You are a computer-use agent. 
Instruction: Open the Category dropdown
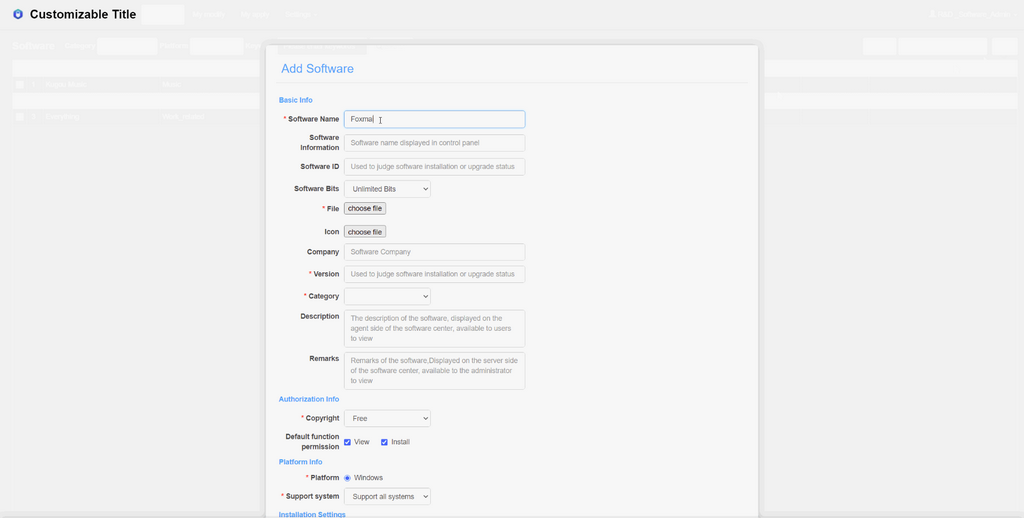387,297
